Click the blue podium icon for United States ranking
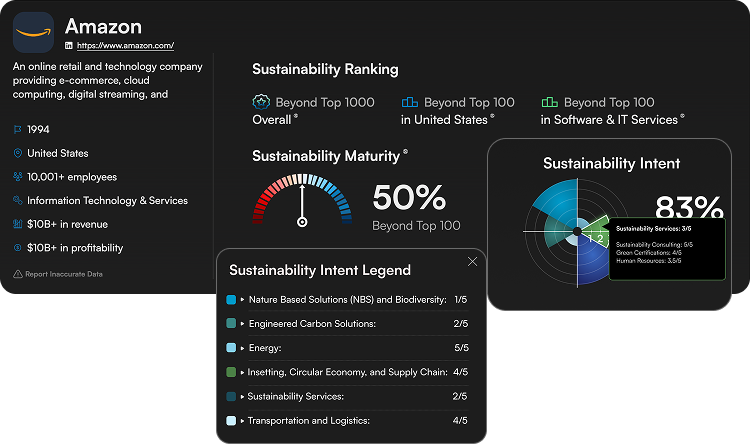The image size is (750, 444). [409, 102]
